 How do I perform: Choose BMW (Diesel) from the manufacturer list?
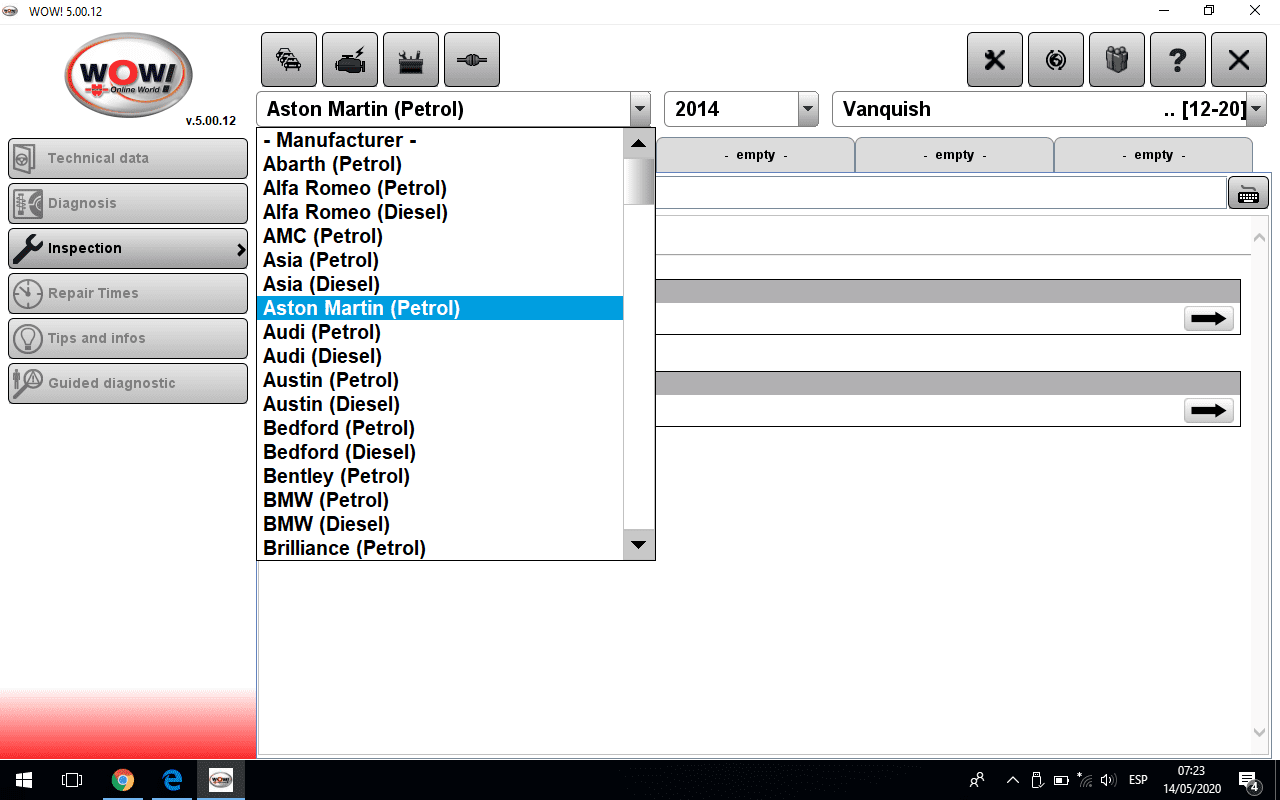tap(325, 524)
